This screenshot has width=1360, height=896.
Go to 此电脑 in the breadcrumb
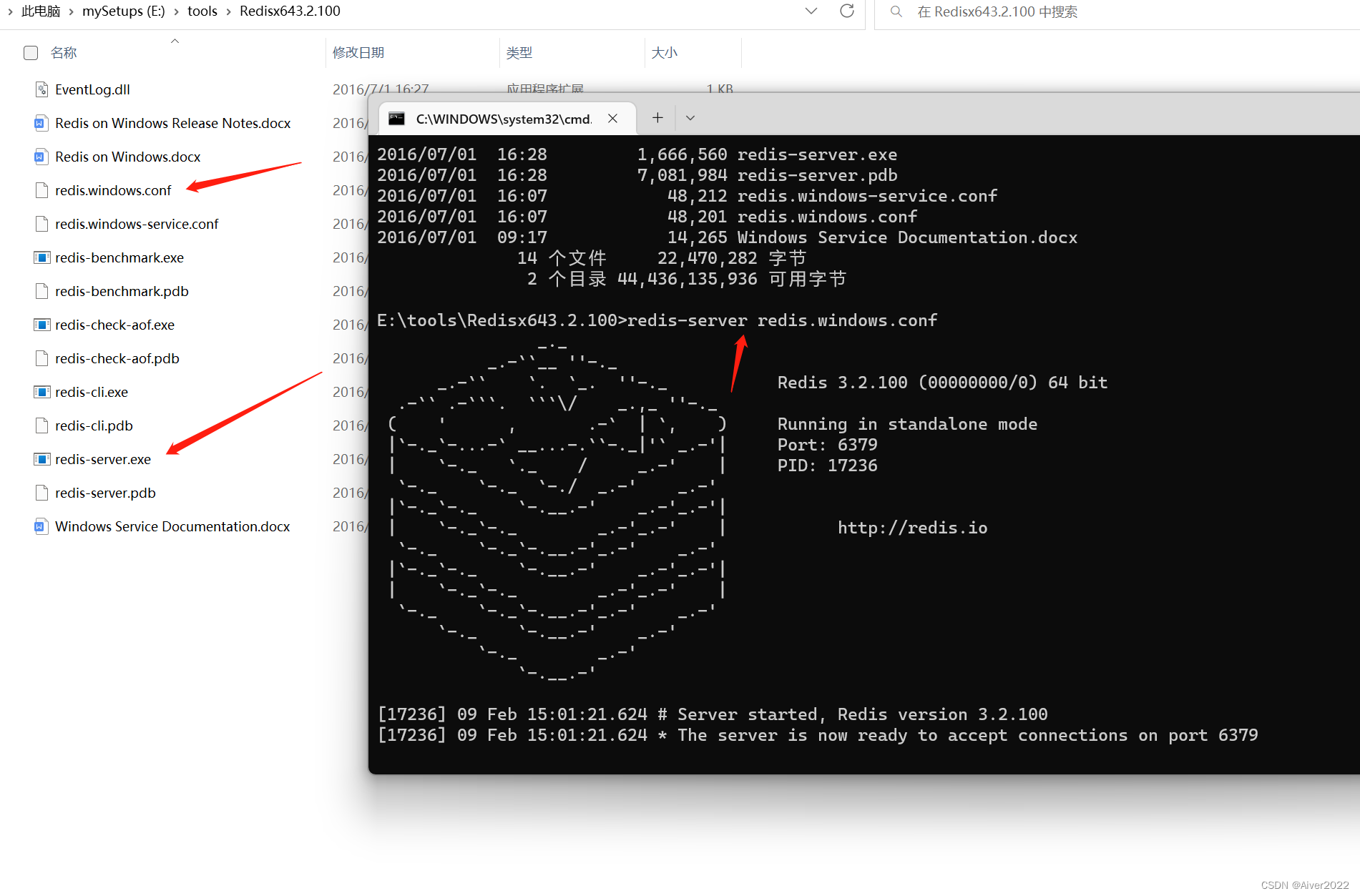pyautogui.click(x=41, y=11)
